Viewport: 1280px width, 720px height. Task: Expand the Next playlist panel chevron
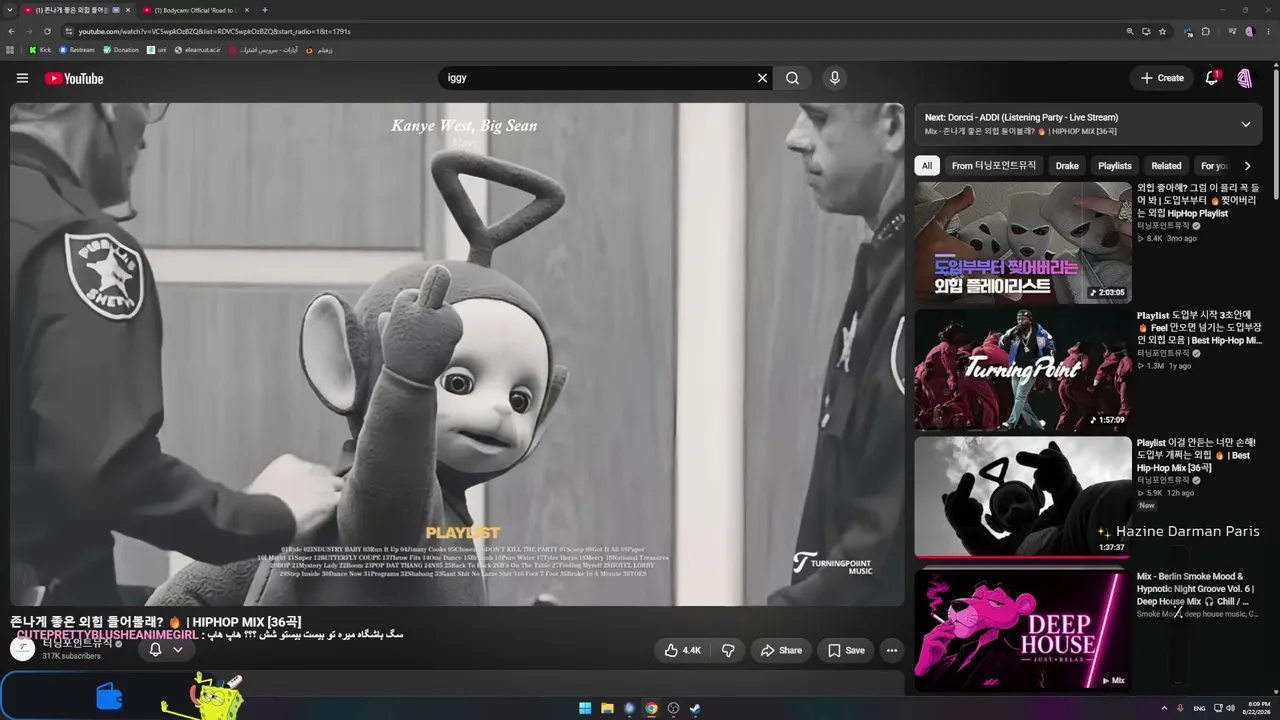click(x=1246, y=124)
